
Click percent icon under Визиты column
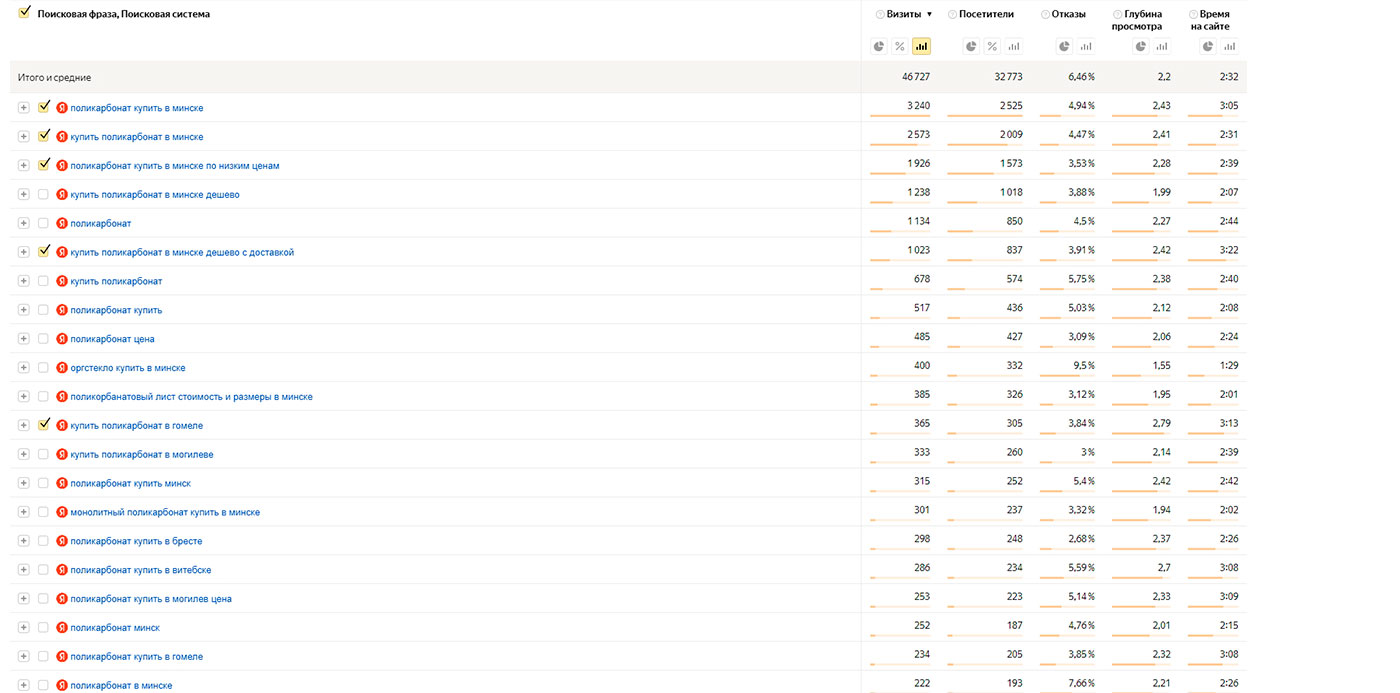click(x=900, y=46)
